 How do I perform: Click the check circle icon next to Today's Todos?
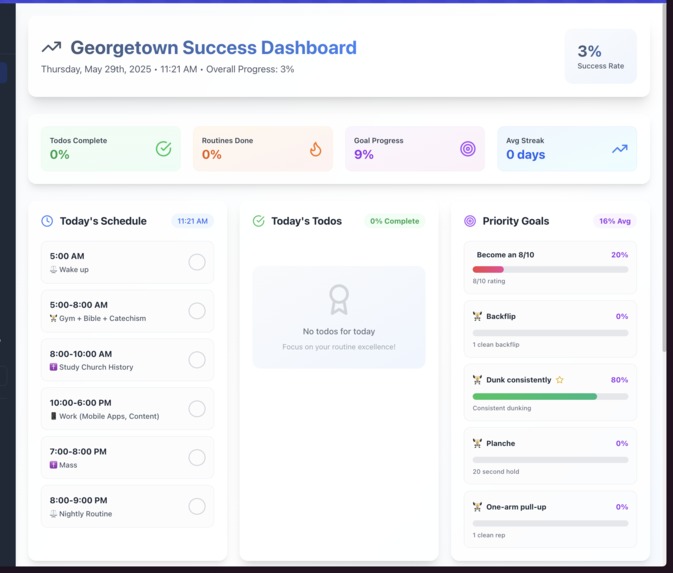(258, 221)
